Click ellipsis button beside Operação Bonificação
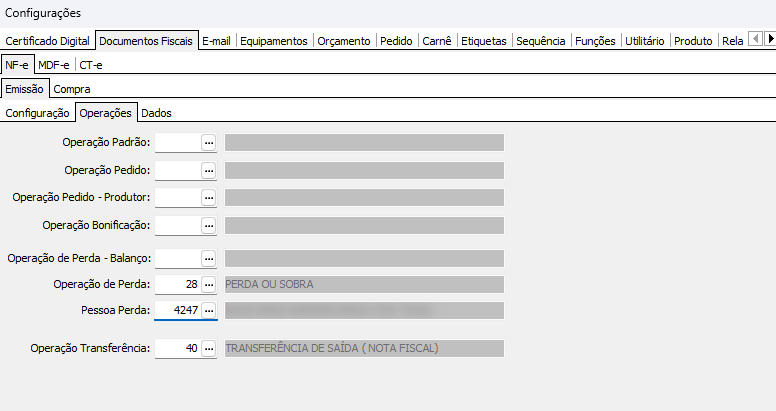 pos(209,225)
